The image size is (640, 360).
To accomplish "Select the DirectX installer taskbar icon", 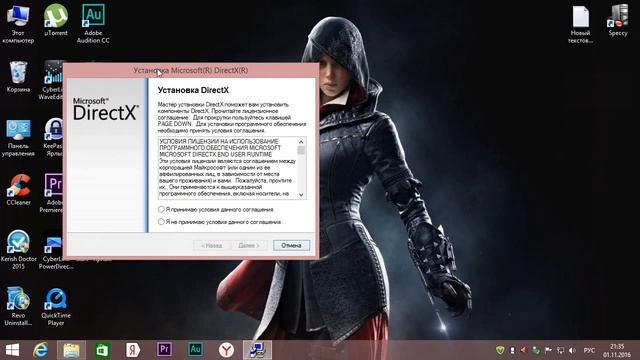I will (258, 350).
